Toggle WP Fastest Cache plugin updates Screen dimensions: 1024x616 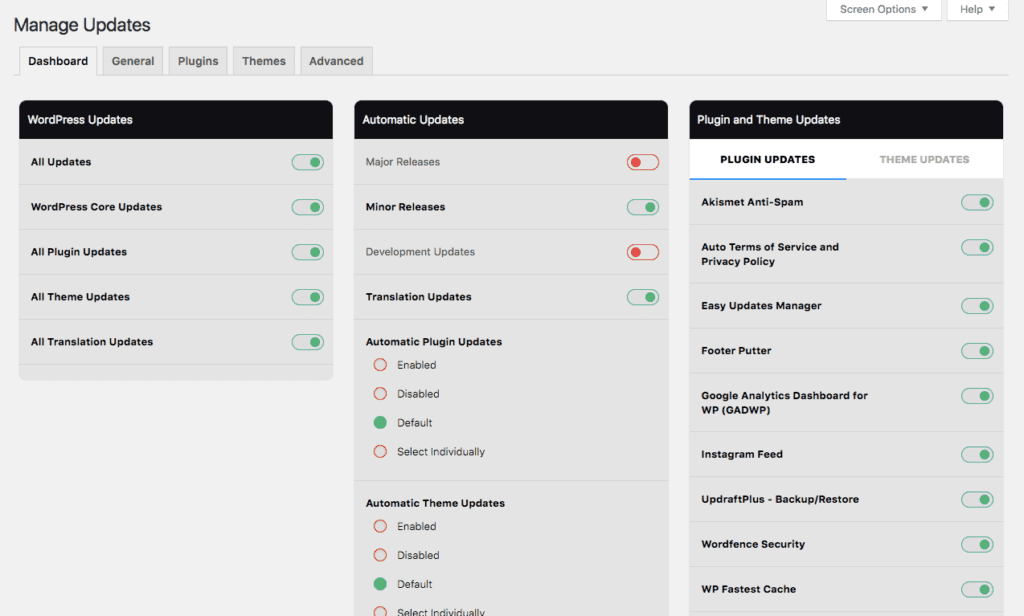(977, 589)
